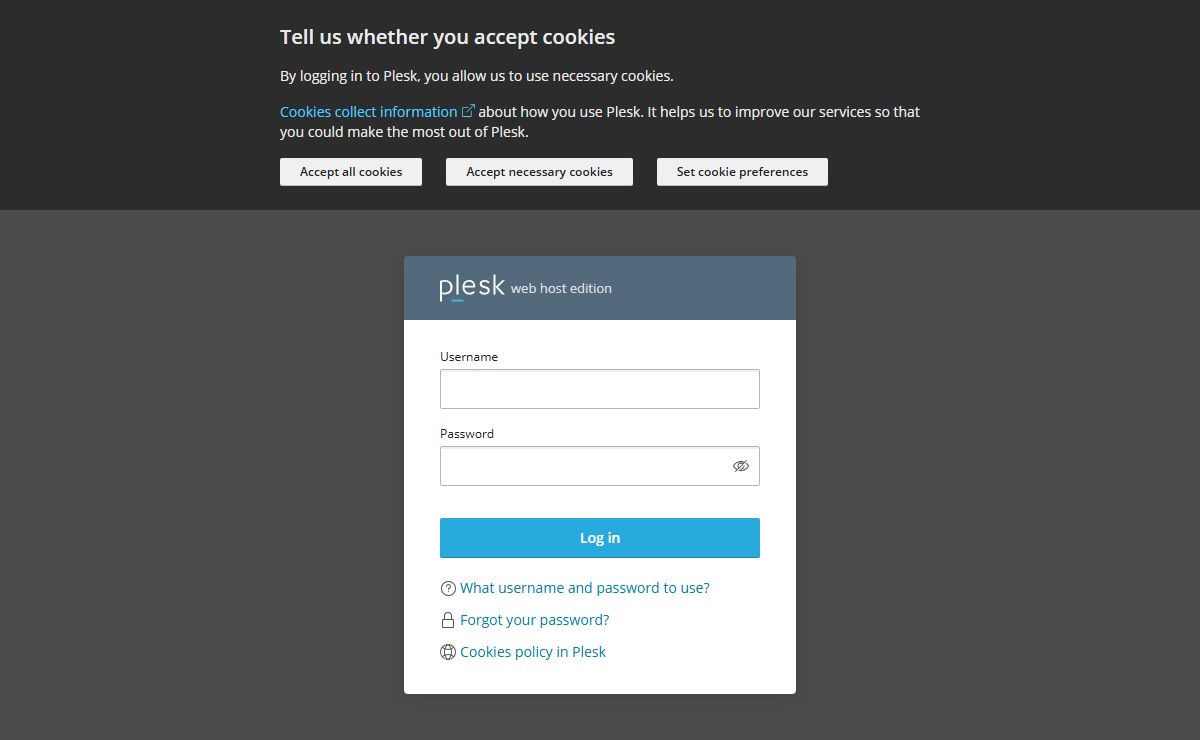Open the Forgot your password link
This screenshot has height=740, width=1200.
pyautogui.click(x=534, y=620)
